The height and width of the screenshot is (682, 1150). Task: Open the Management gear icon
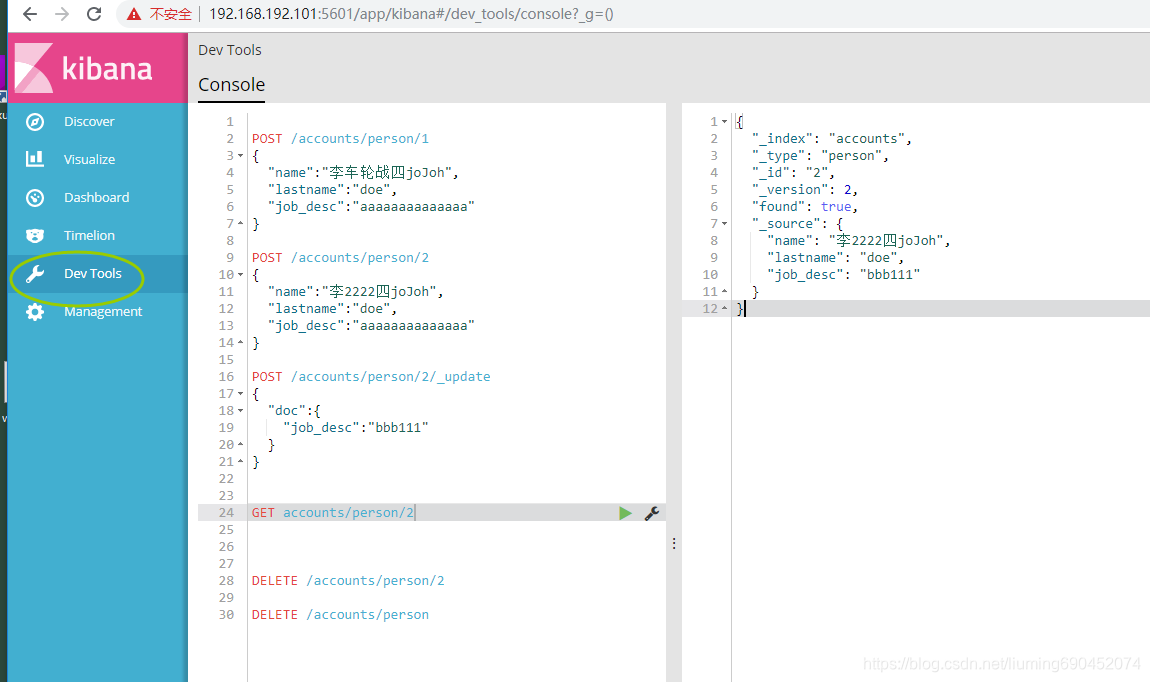34,312
